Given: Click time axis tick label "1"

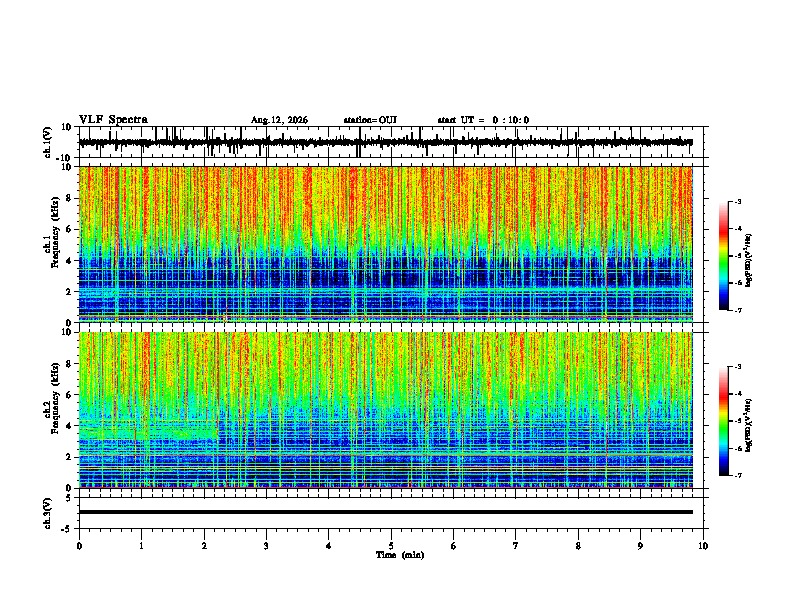Looking at the screenshot, I should (142, 546).
